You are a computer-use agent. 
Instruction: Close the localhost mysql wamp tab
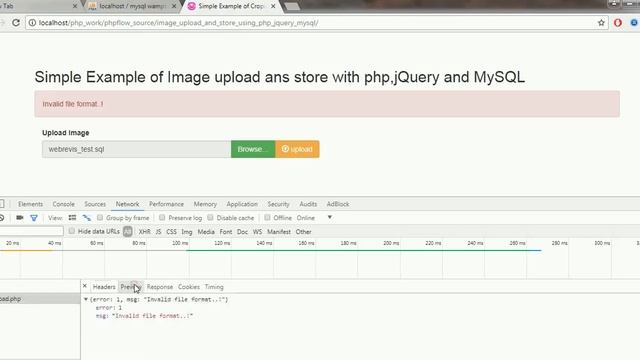pyautogui.click(x=174, y=6)
